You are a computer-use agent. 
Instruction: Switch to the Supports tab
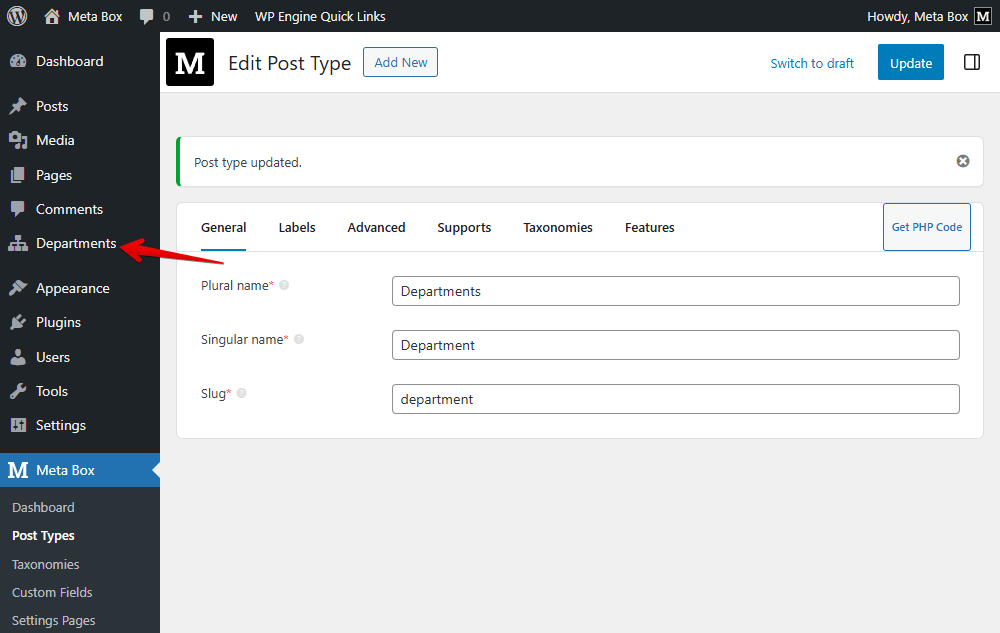464,228
